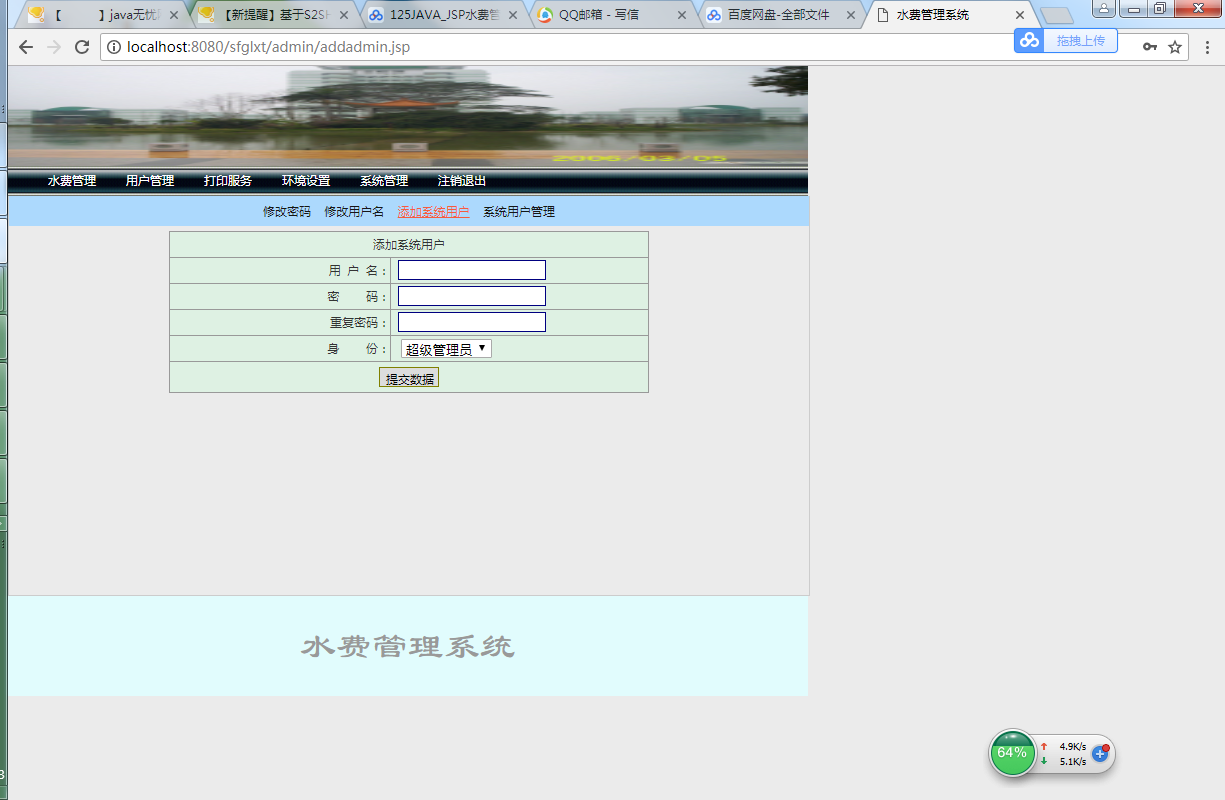Click the 拖拽上传 button
The width and height of the screenshot is (1225, 800).
click(1080, 40)
